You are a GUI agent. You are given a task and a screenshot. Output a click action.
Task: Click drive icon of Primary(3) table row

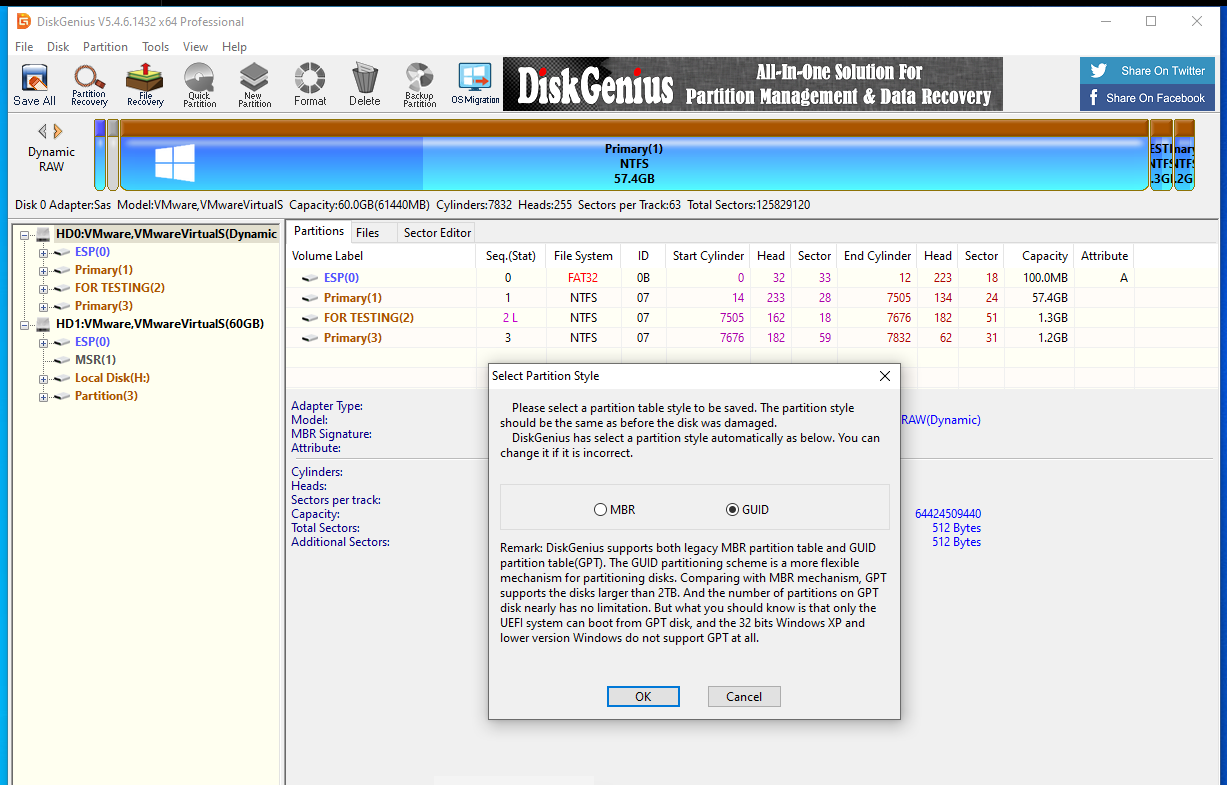click(x=310, y=338)
